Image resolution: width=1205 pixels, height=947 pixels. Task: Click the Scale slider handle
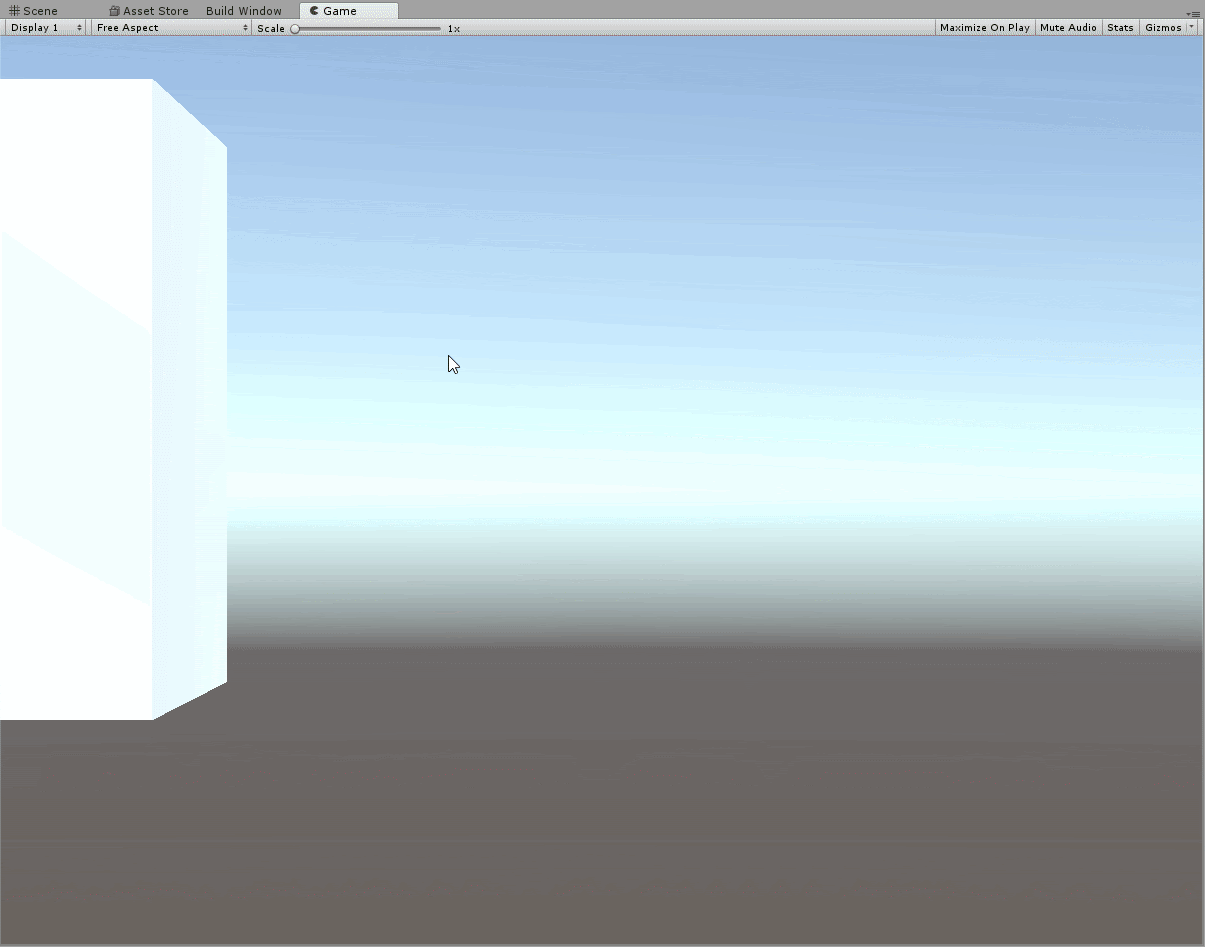[295, 29]
